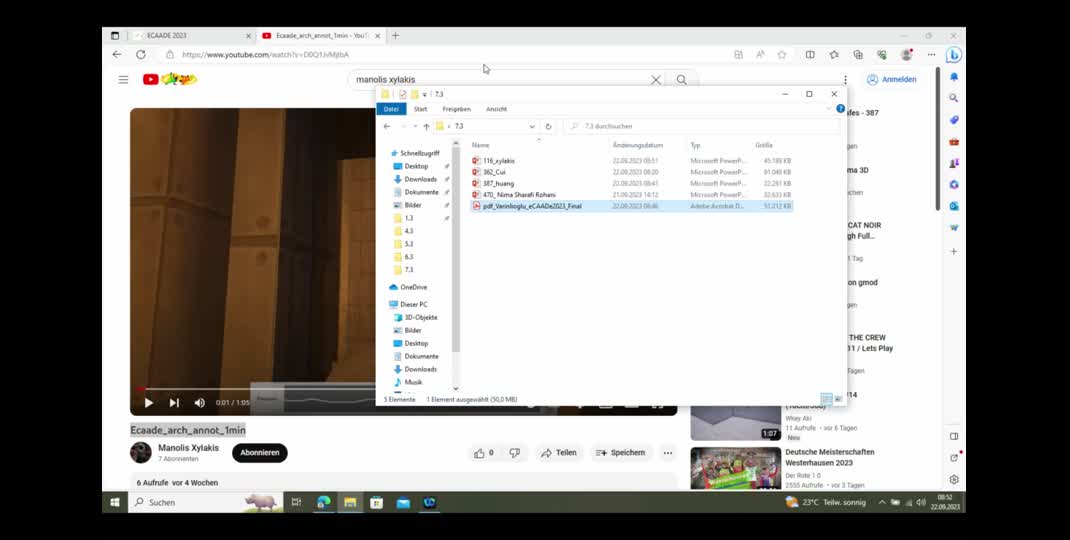
Task: Click the YouTube search magnifier button
Action: [x=681, y=80]
